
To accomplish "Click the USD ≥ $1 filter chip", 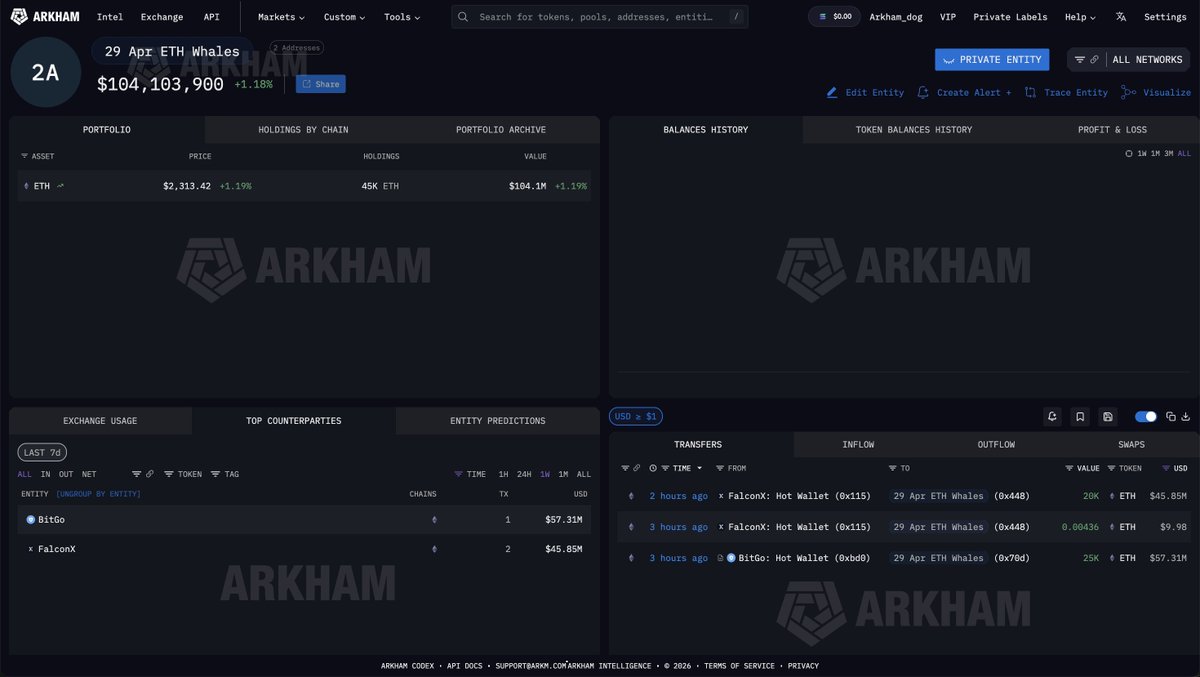I will (636, 416).
